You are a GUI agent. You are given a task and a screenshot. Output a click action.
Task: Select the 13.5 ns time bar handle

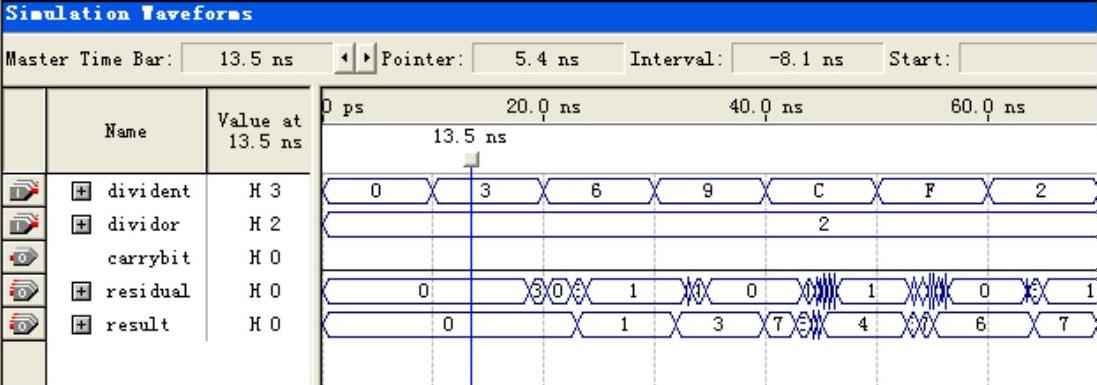pos(472,160)
